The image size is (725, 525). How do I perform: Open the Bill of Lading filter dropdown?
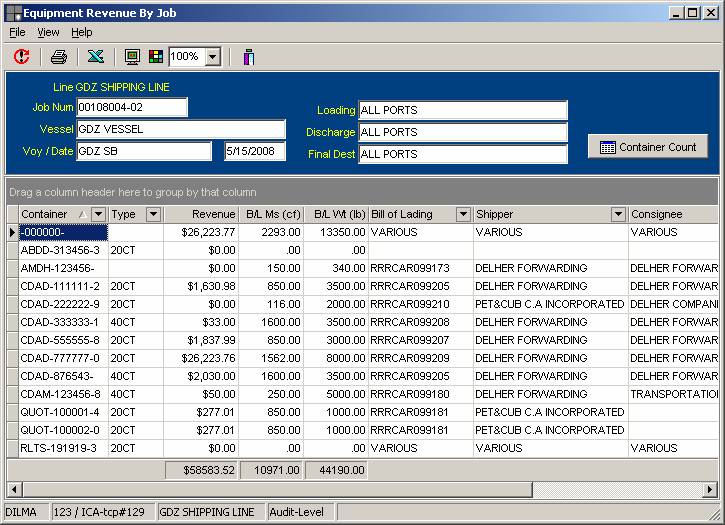(463, 214)
